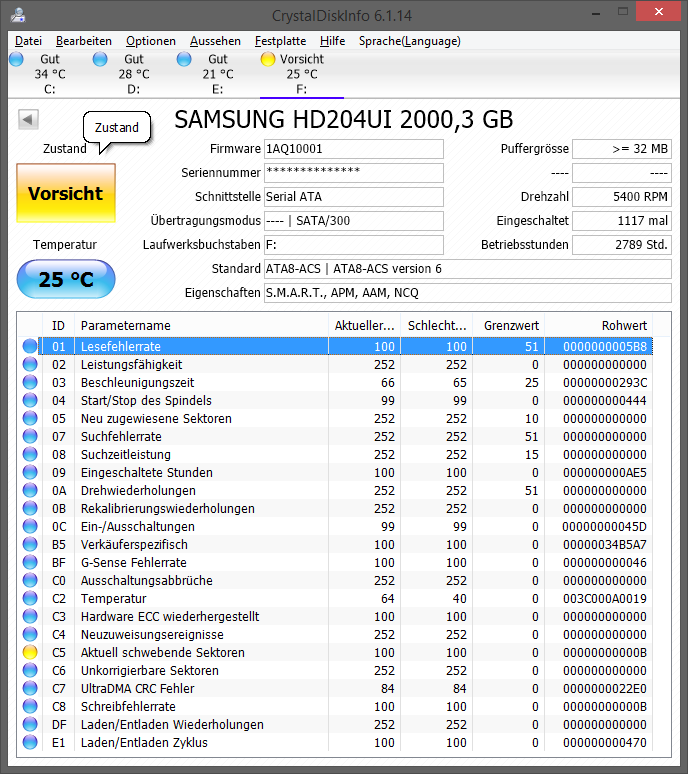Click the Drehzahl value 5400 RPM
The image size is (689, 774).
(x=622, y=196)
